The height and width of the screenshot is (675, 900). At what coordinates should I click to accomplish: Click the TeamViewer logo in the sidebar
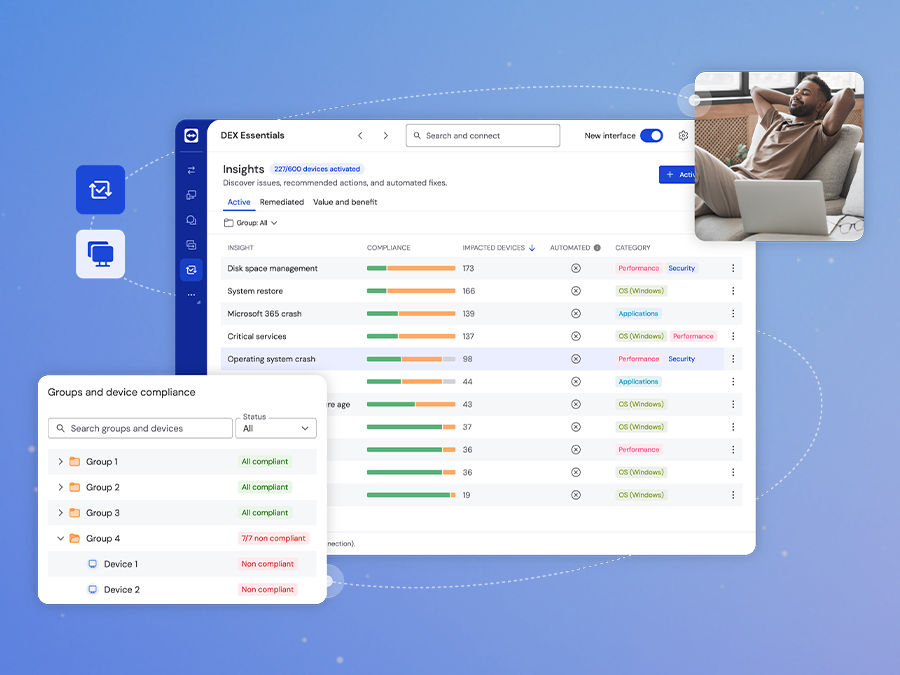coord(191,136)
